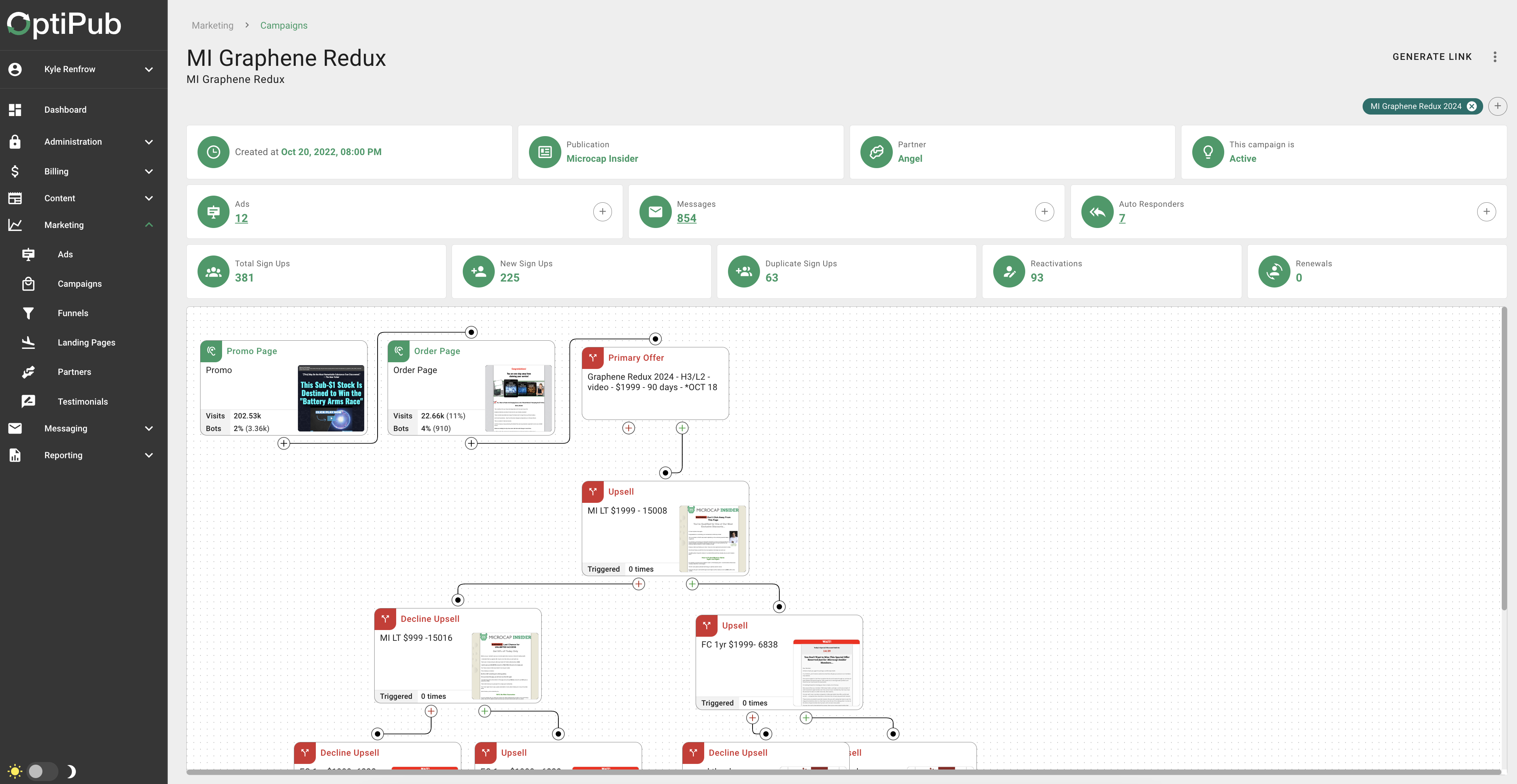1517x784 pixels.
Task: Toggle the dark mode switch
Action: point(42,771)
